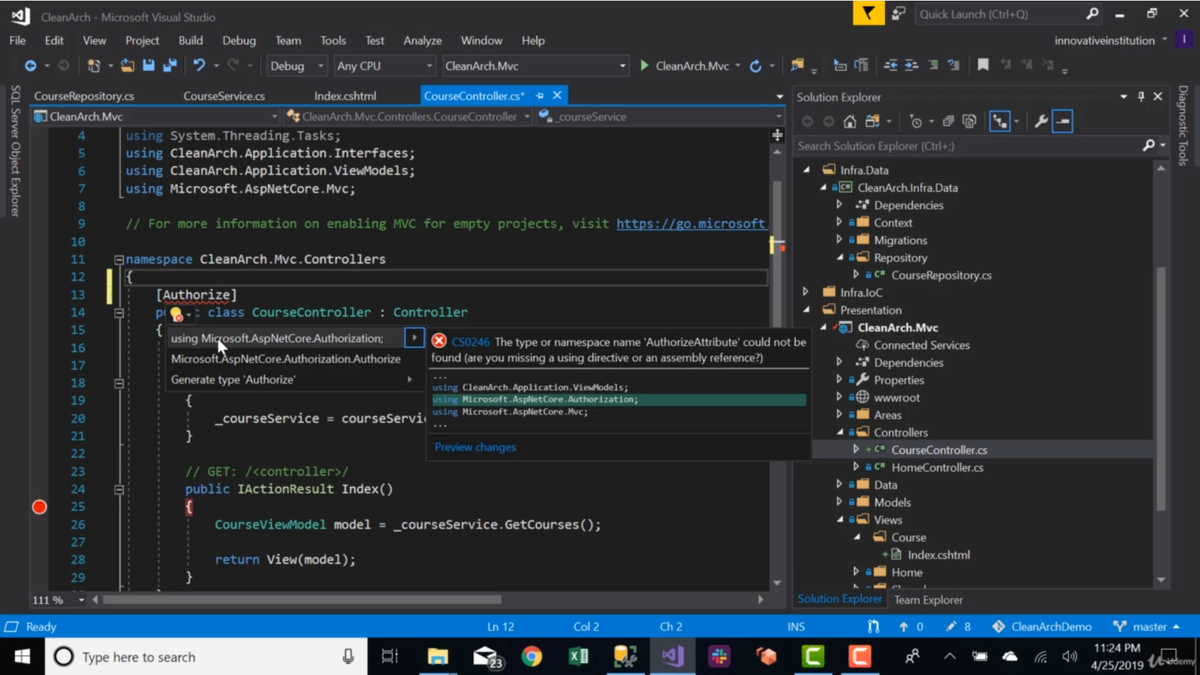Open the Debug configuration dropdown
The width and height of the screenshot is (1200, 675).
coord(297,66)
